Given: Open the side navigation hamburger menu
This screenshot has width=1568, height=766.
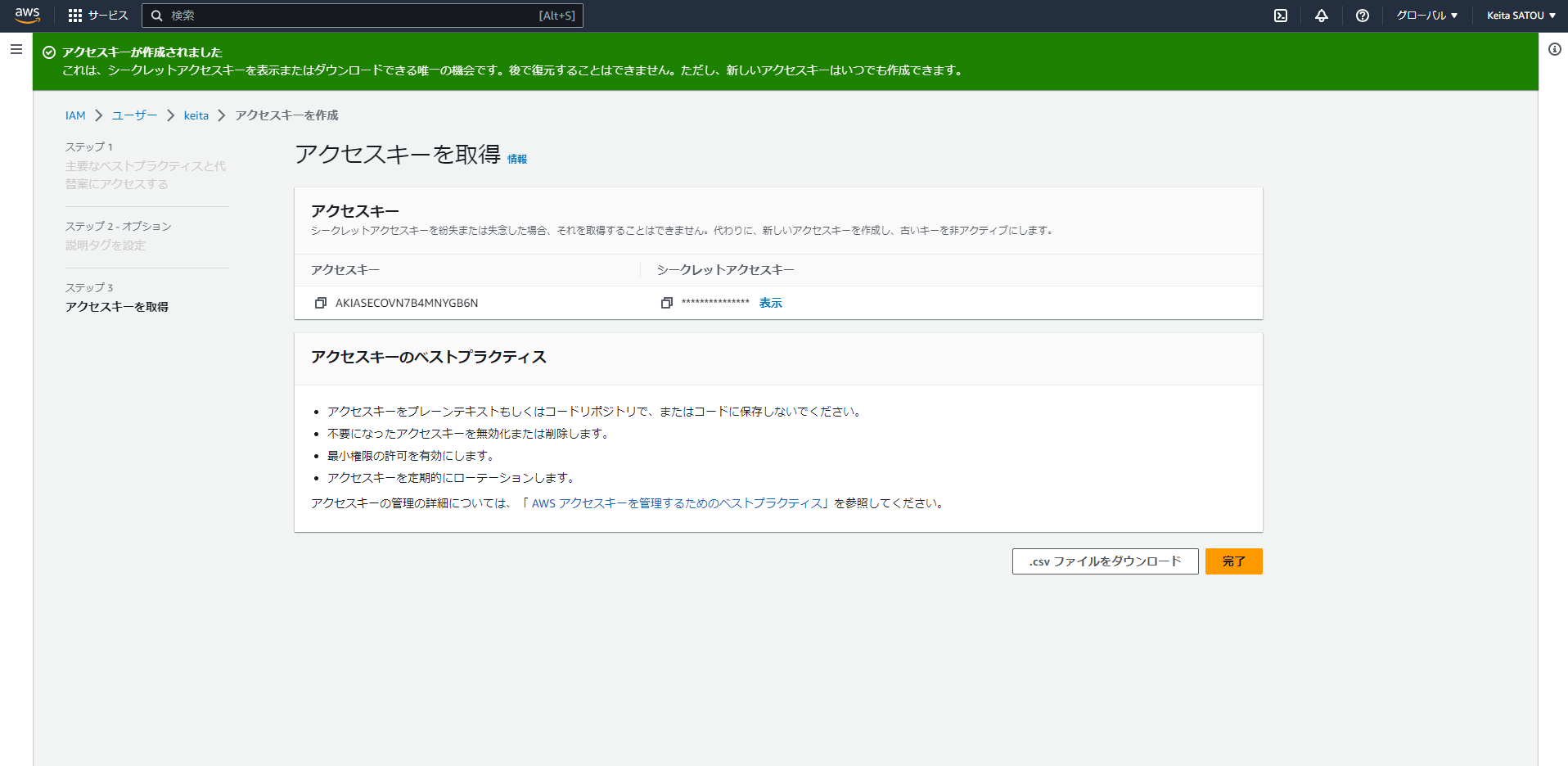Looking at the screenshot, I should 16,49.
